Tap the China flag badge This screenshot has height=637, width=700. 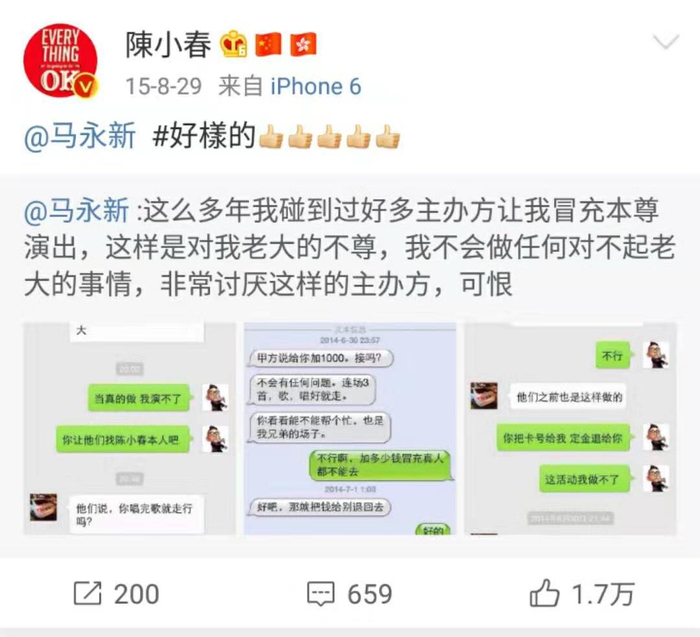(268, 44)
